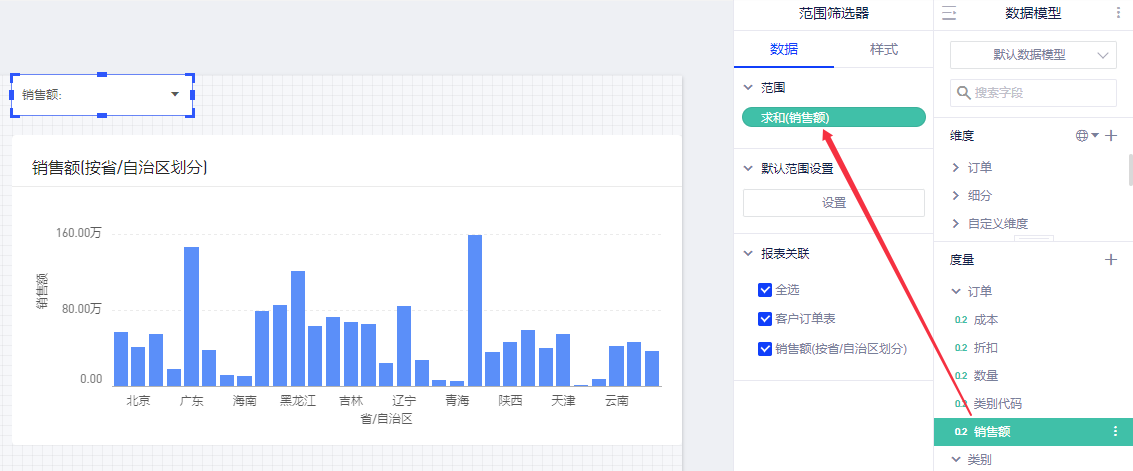Switch to the 样式 tab
This screenshot has width=1133, height=471.
click(x=883, y=49)
